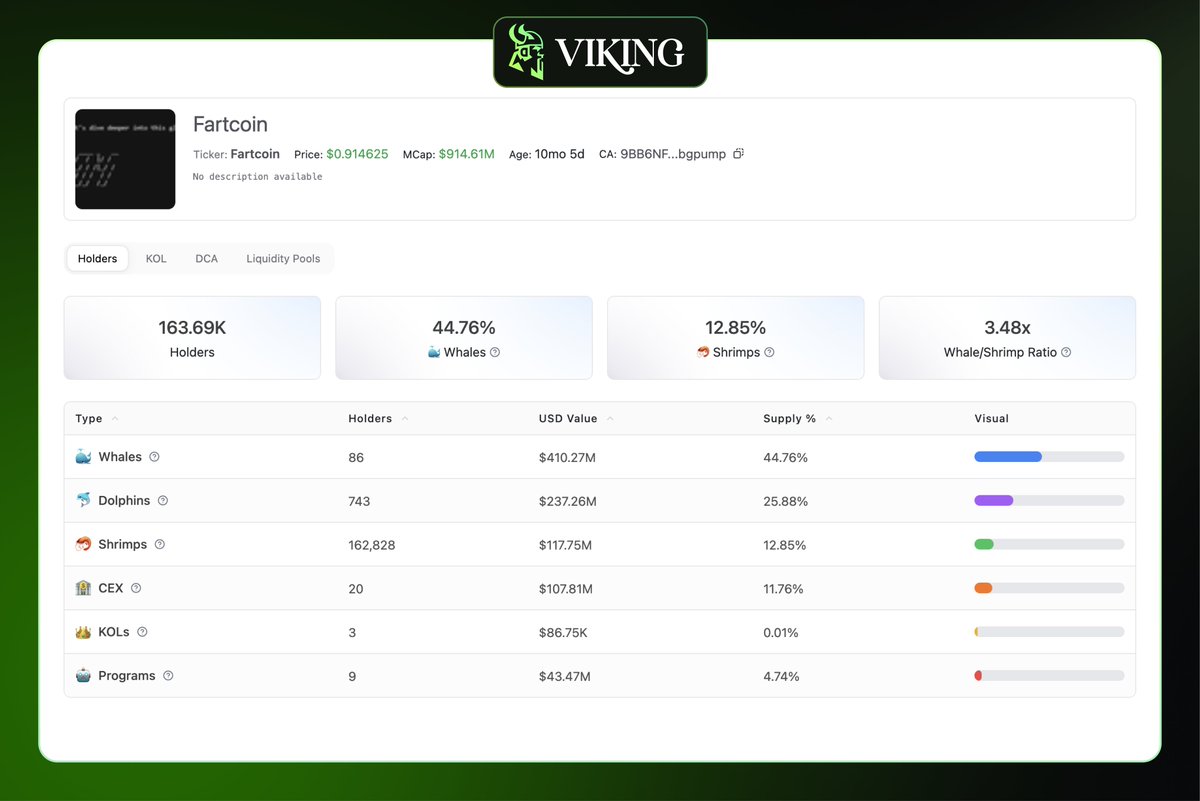Click the 44.76% Whales stat card

[x=464, y=338]
